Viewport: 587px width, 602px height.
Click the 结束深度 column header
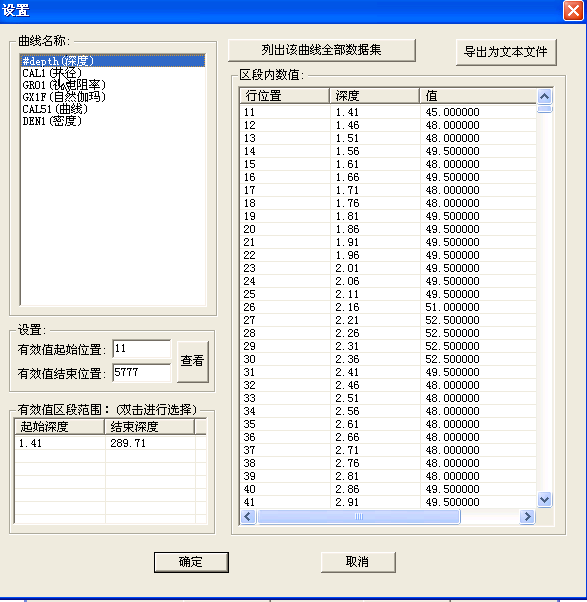(x=150, y=427)
